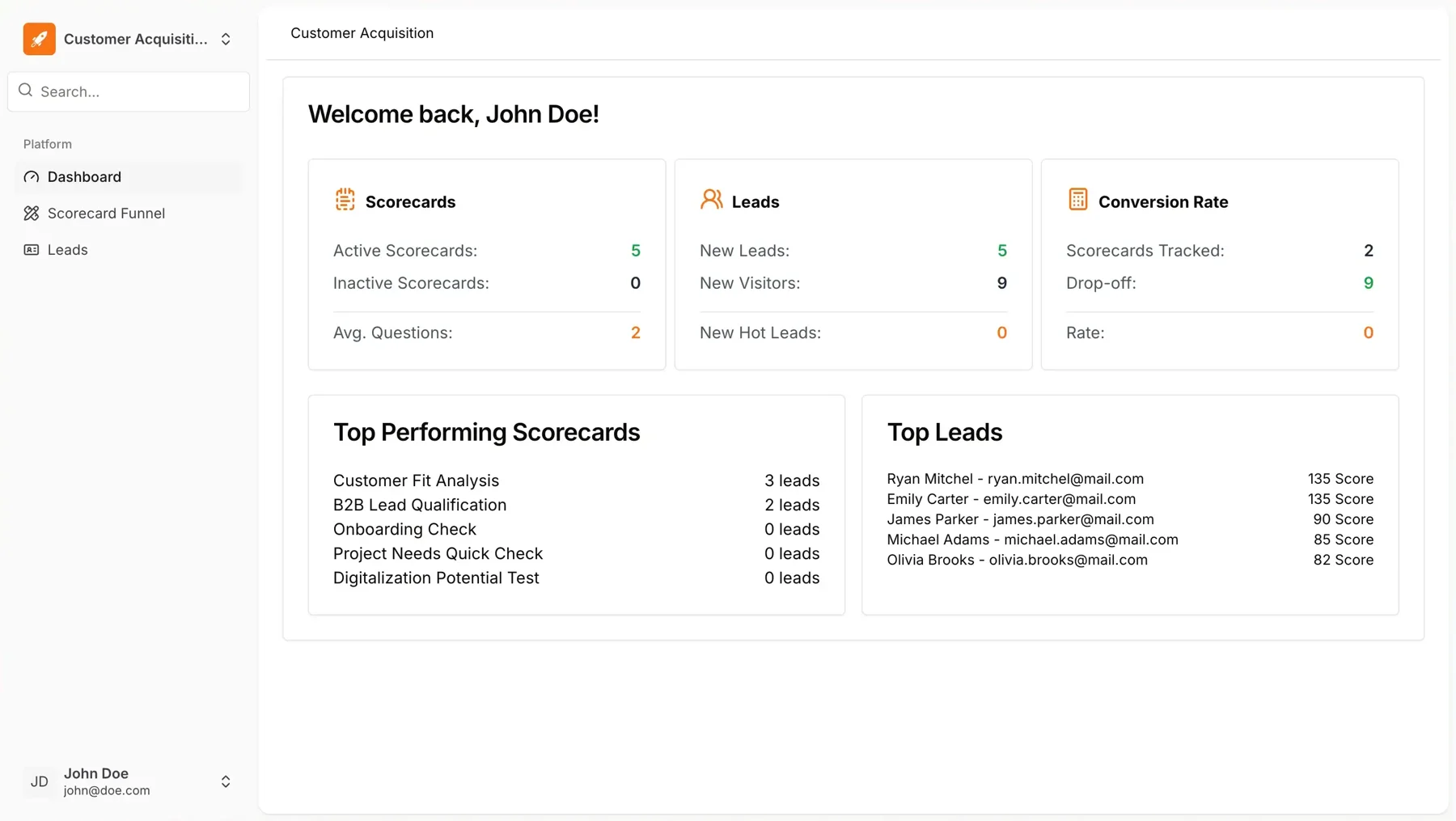Expand the Customer Acquisition workspace switcher
Image resolution: width=1456 pixels, height=821 pixels.
(x=226, y=39)
